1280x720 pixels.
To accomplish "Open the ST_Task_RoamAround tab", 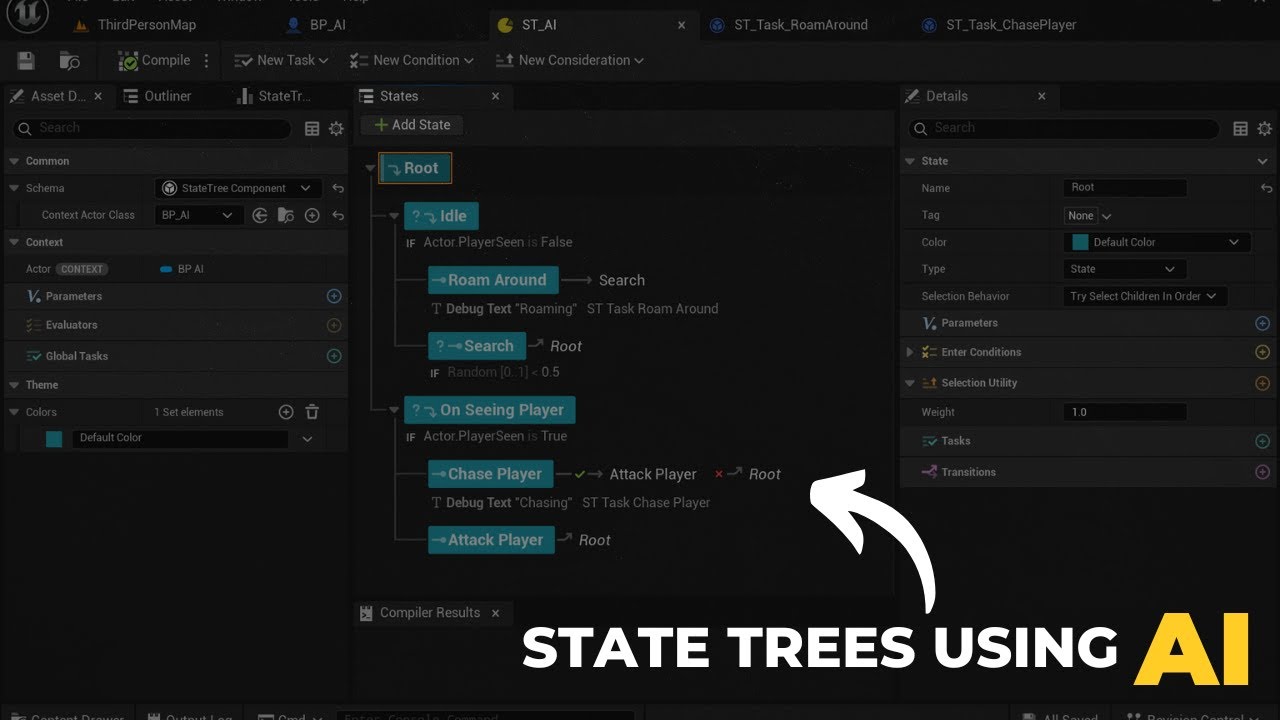I will tap(790, 25).
